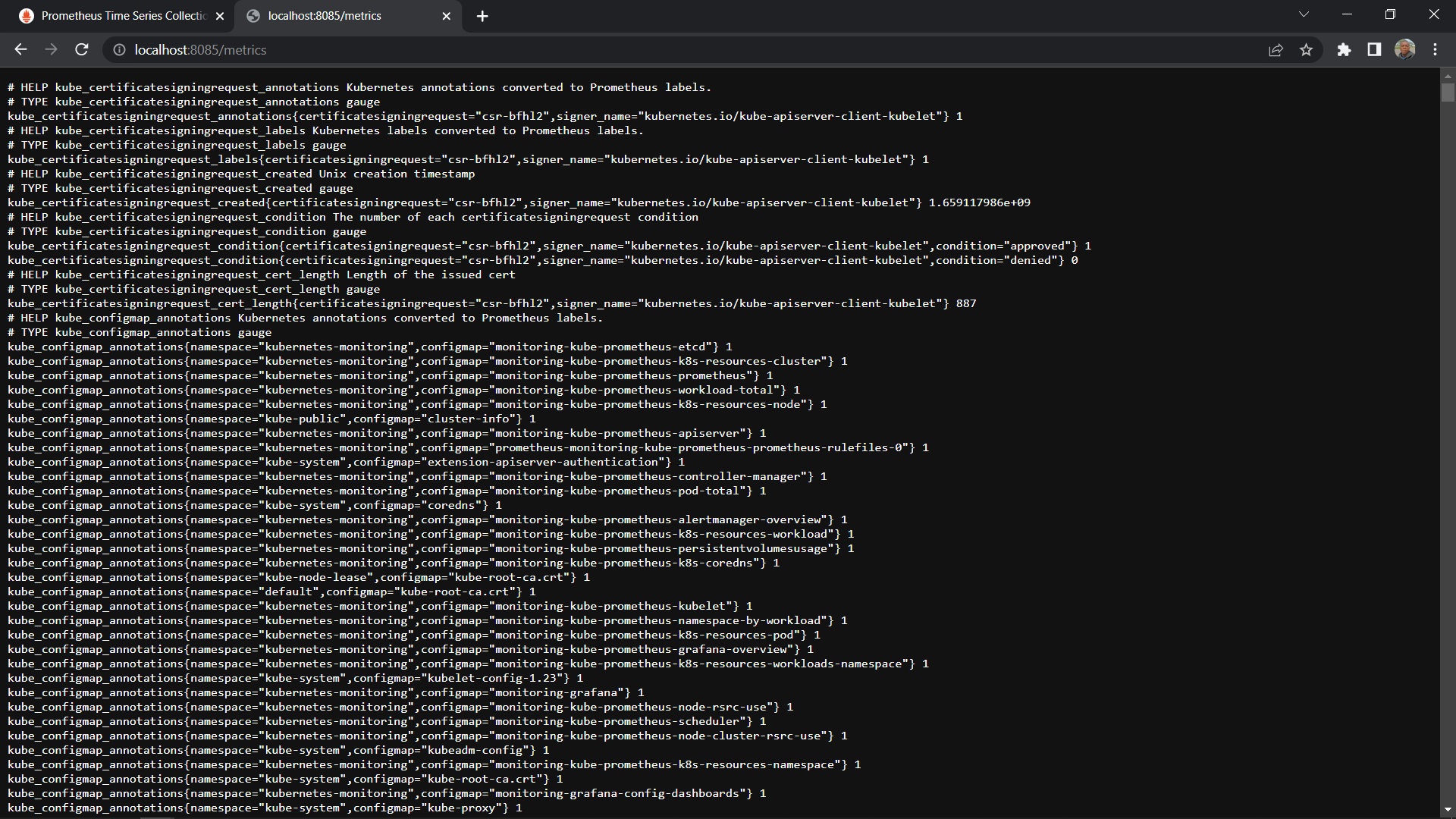Click the scrollbar down arrow

point(1448,810)
